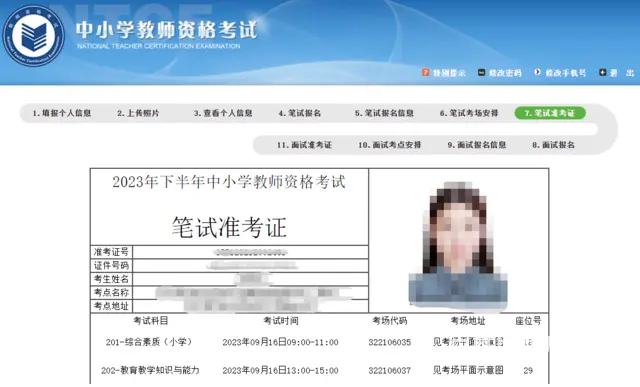
Task: Click the 准考证号 label
Action: (111, 252)
